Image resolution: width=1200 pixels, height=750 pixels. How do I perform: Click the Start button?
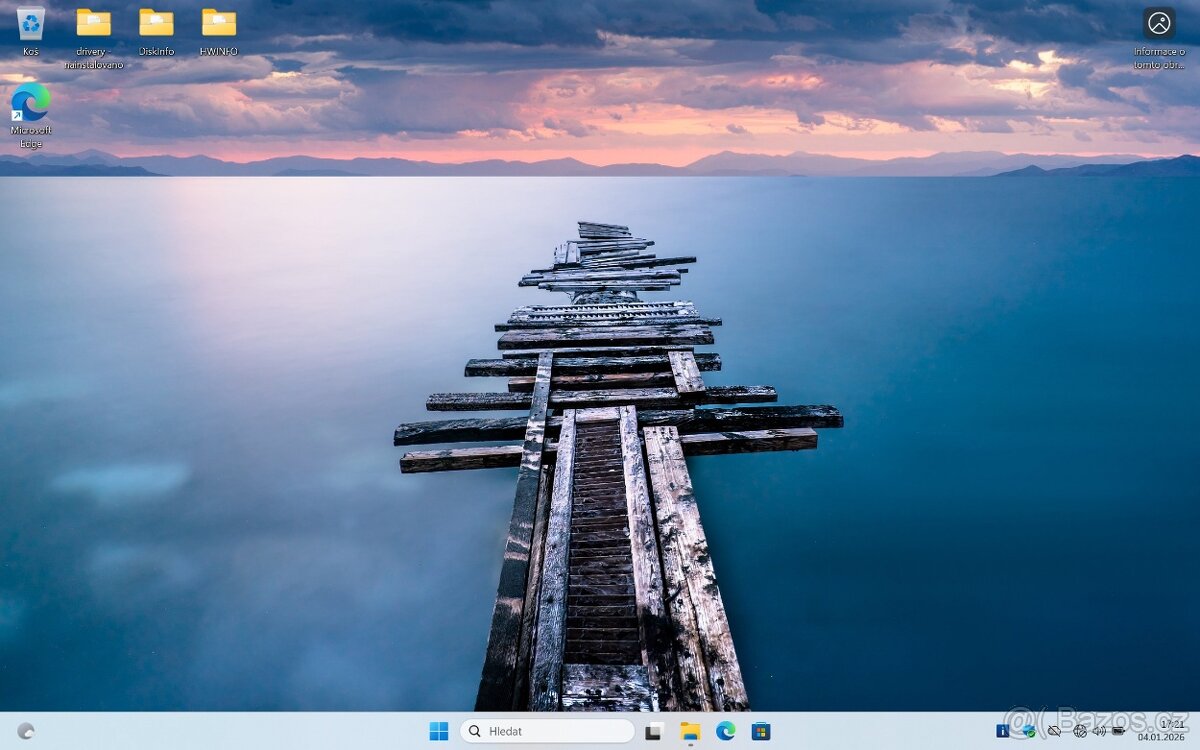coord(438,731)
